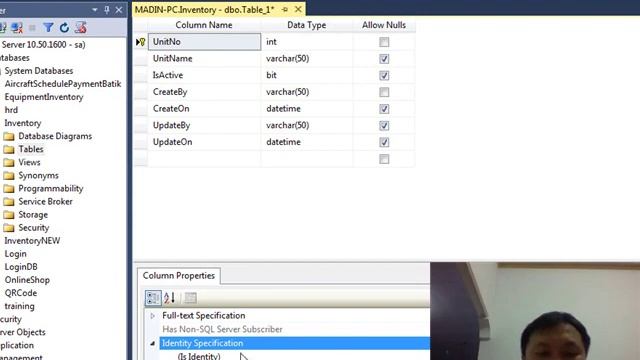Viewport: 640px width, 360px height.
Task: Select Server Objects node
Action: (x=23, y=332)
